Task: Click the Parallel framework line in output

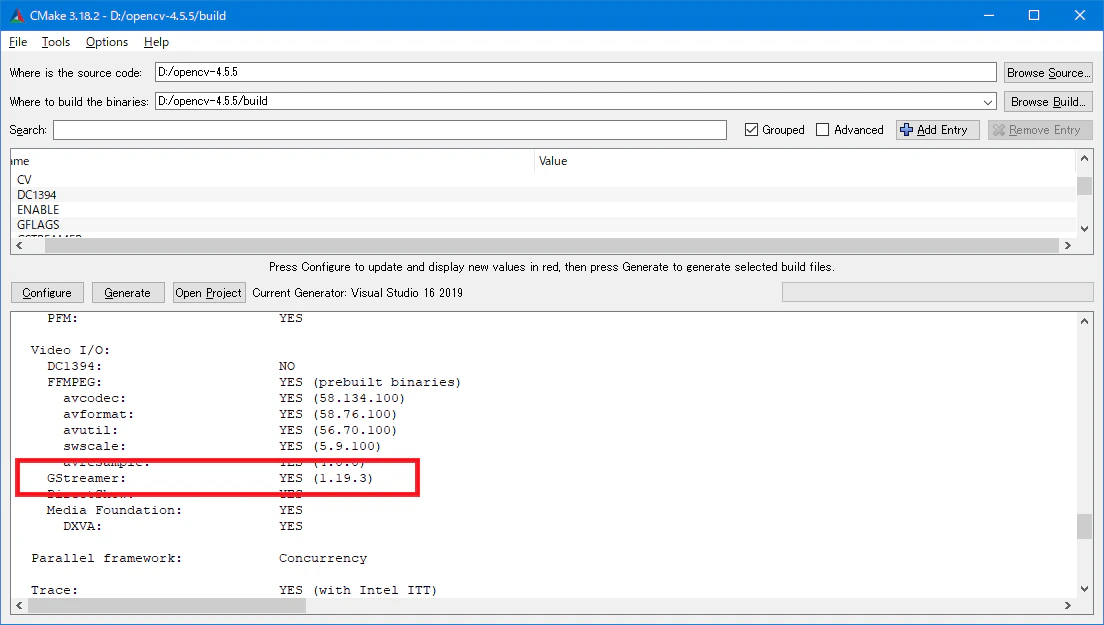Action: pyautogui.click(x=199, y=558)
